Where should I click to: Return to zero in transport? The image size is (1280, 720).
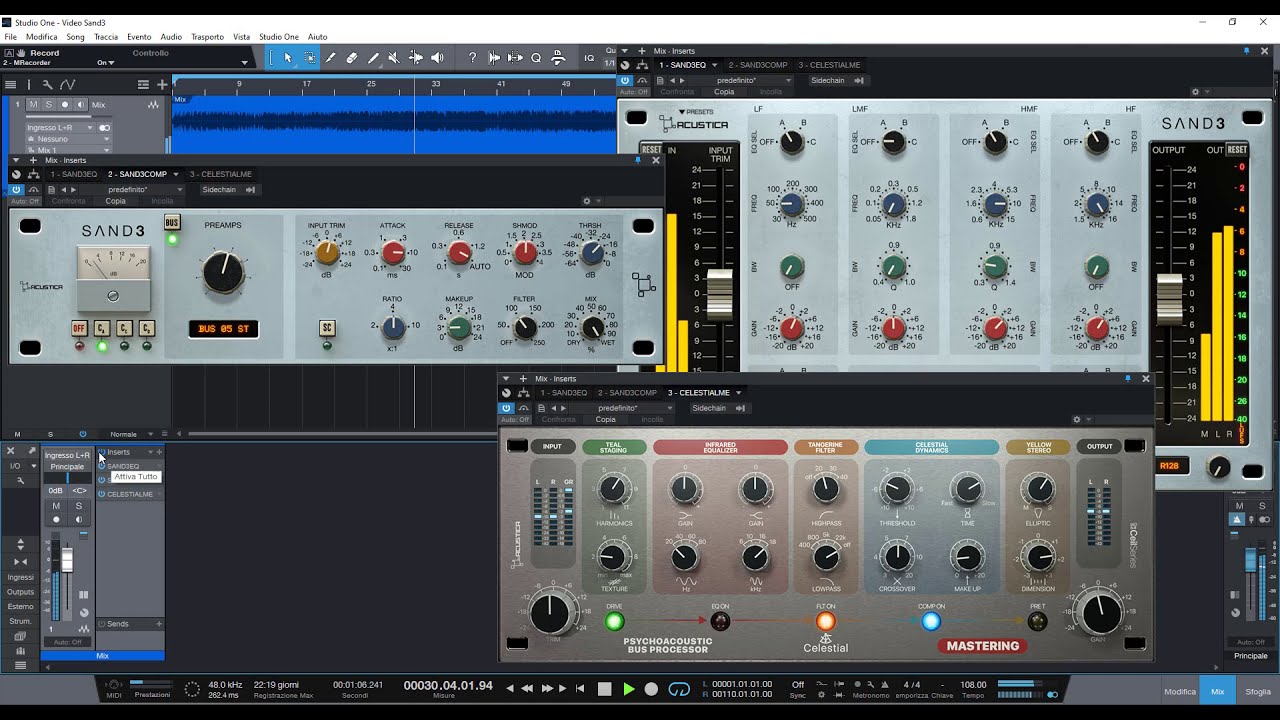pyautogui.click(x=580, y=689)
